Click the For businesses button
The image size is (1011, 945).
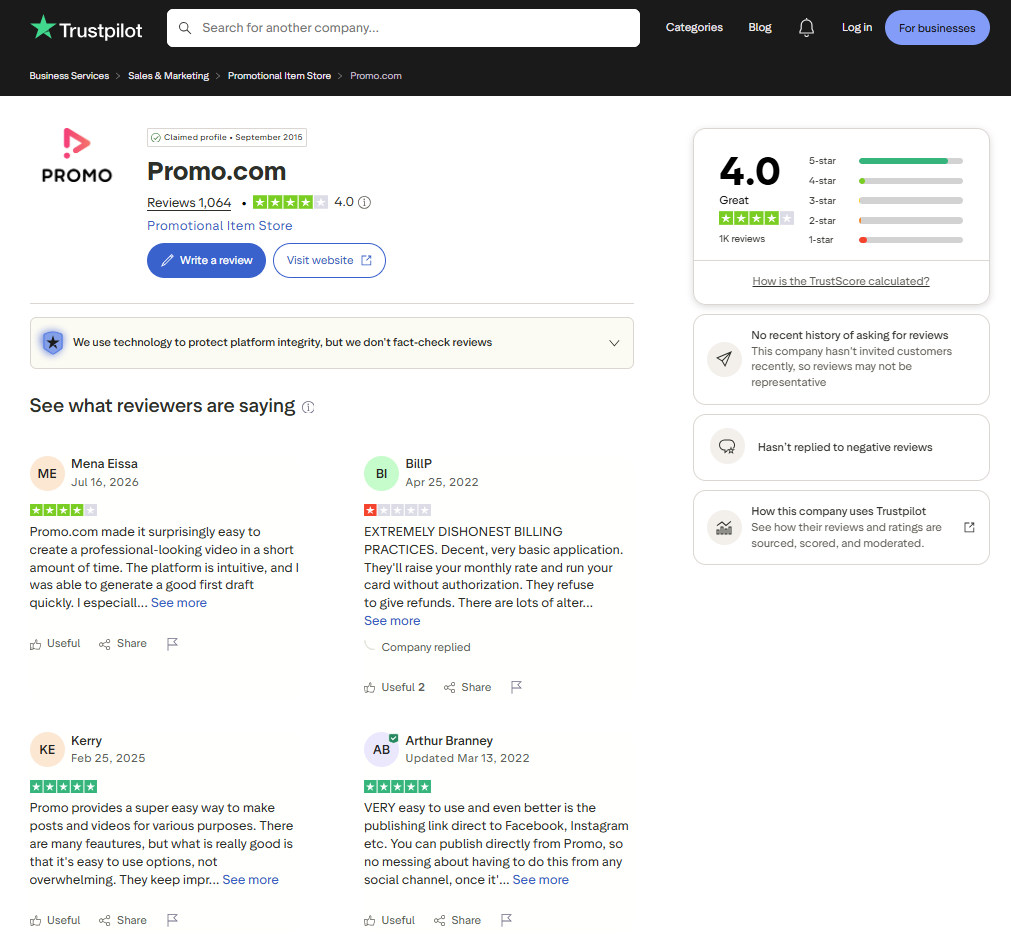coord(937,28)
